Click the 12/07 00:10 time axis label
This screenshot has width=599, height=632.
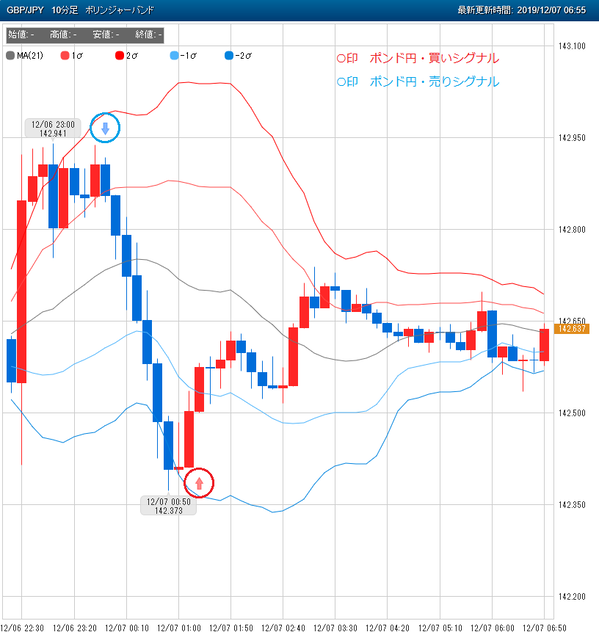[x=127, y=628]
